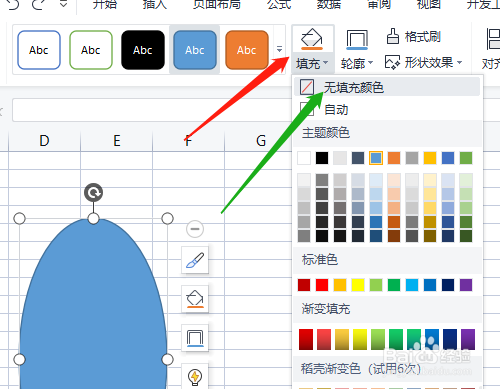Expand the shape styles gallery more arrow
This screenshot has width=500, height=389.
(x=279, y=50)
